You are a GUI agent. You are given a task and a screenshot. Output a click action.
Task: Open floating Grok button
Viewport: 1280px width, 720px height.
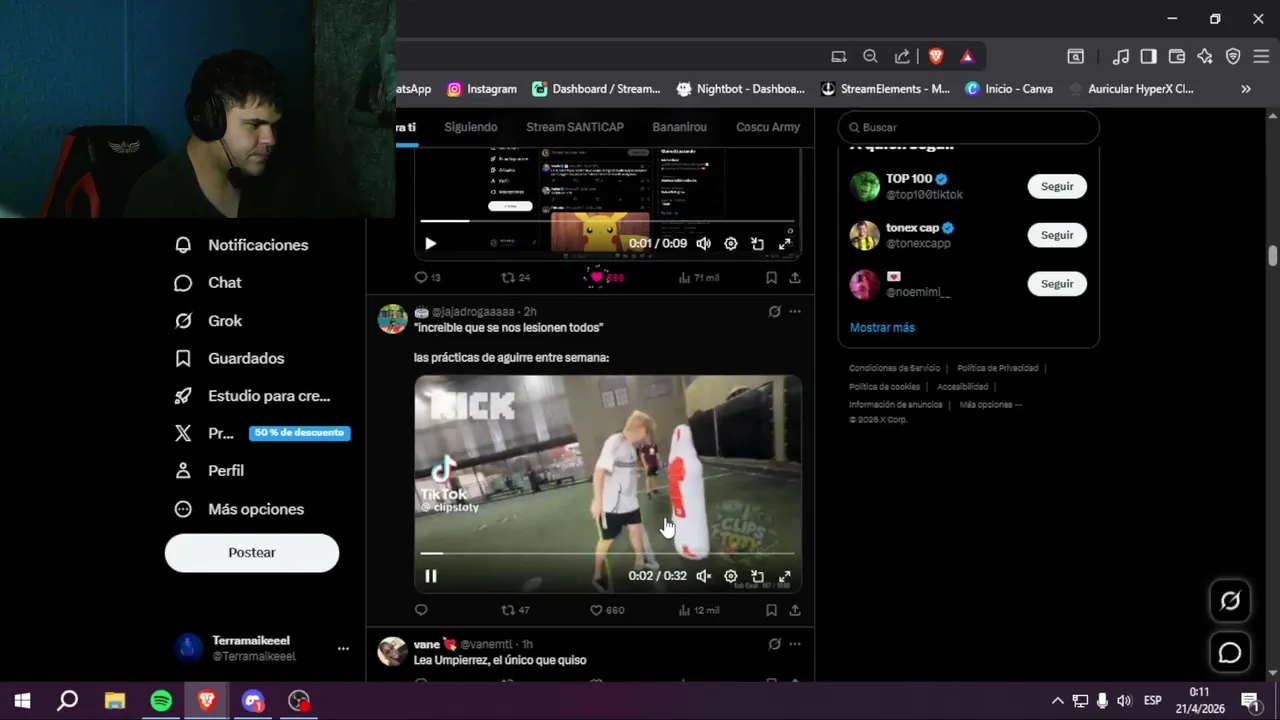[1230, 600]
